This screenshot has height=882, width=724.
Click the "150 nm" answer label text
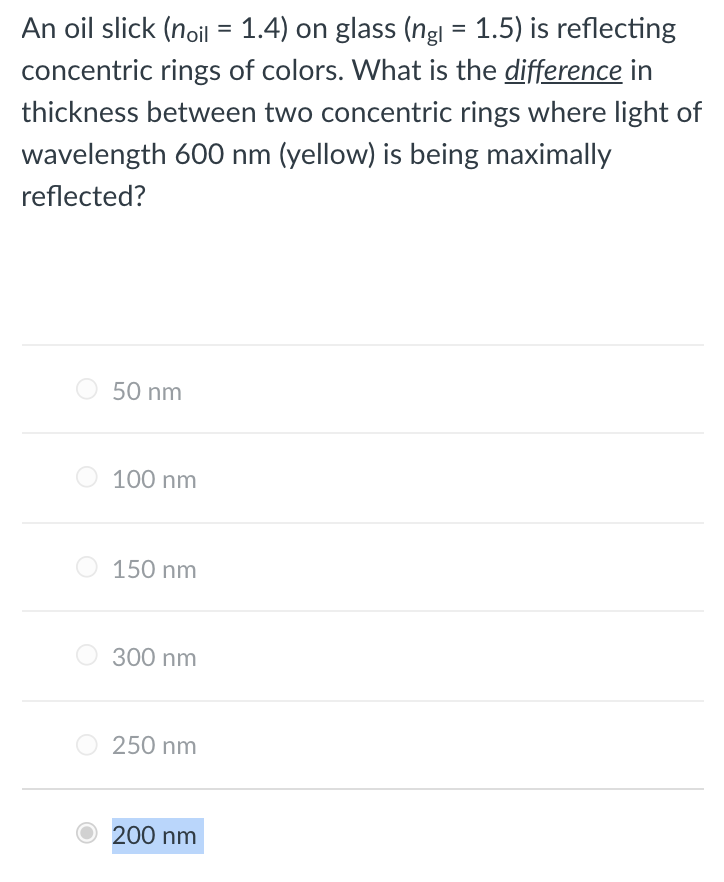coord(154,569)
